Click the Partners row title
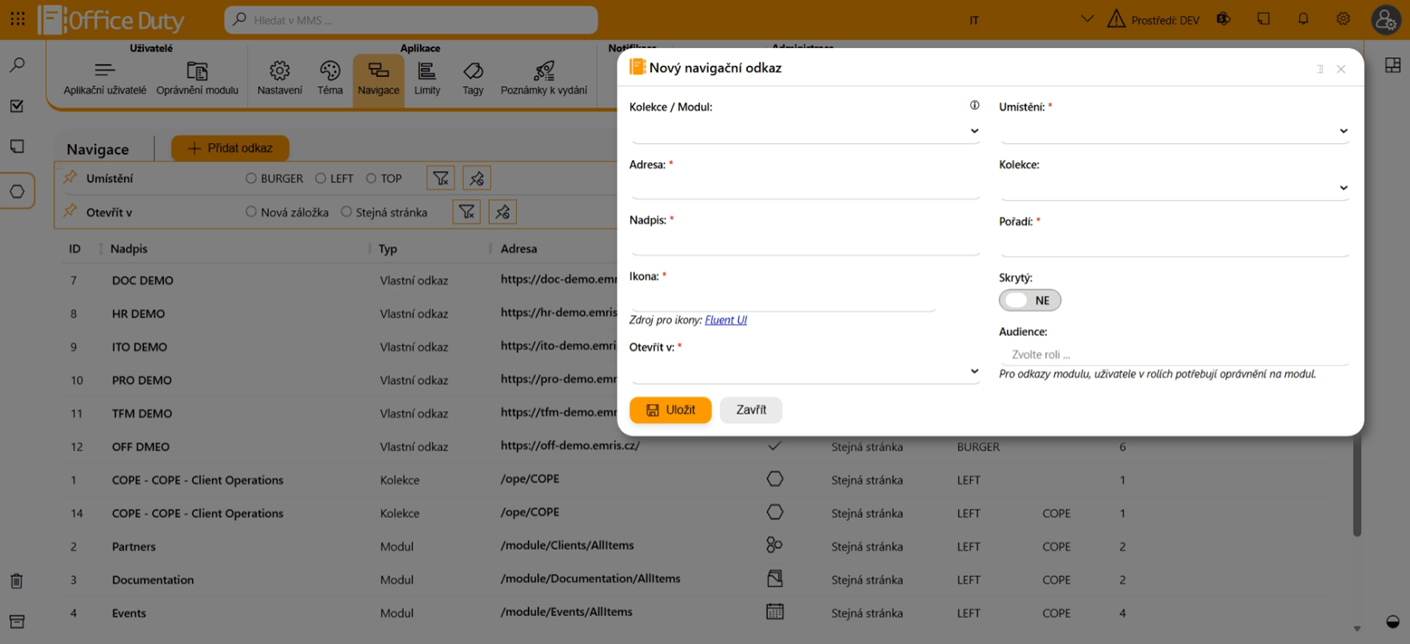 coord(134,546)
